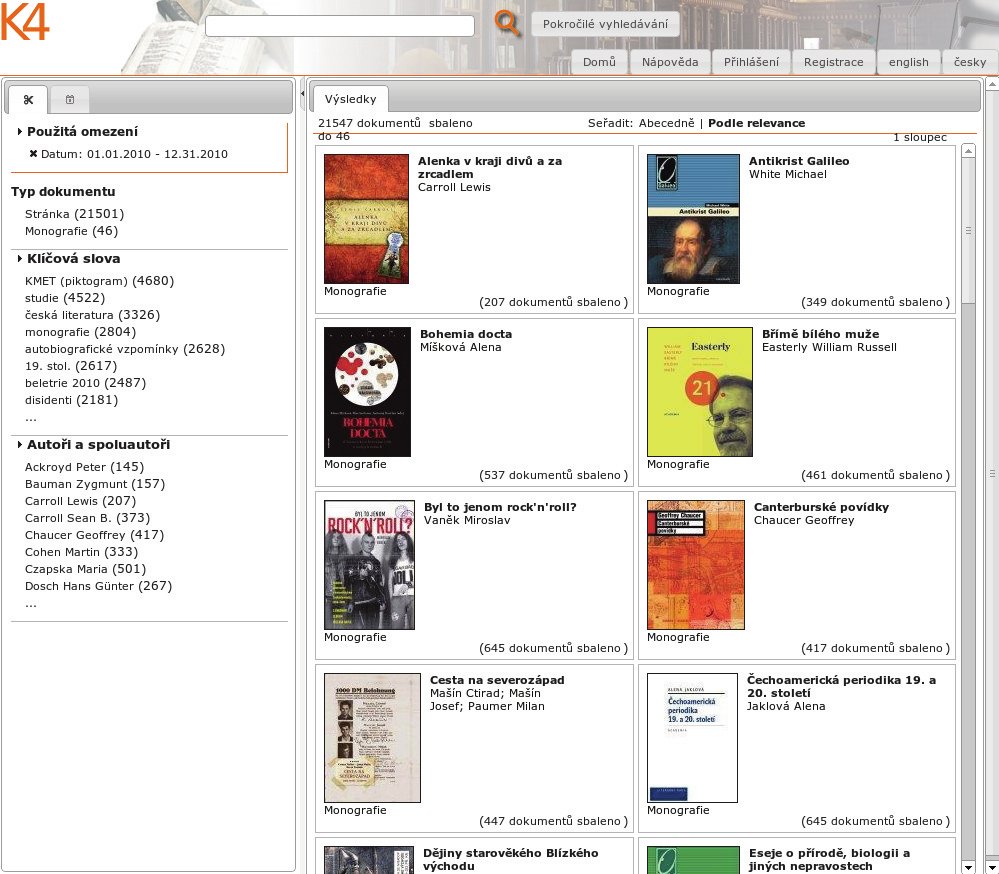Viewport: 999px width, 874px height.
Task: Click the K4 logo
Action: pyautogui.click(x=25, y=23)
